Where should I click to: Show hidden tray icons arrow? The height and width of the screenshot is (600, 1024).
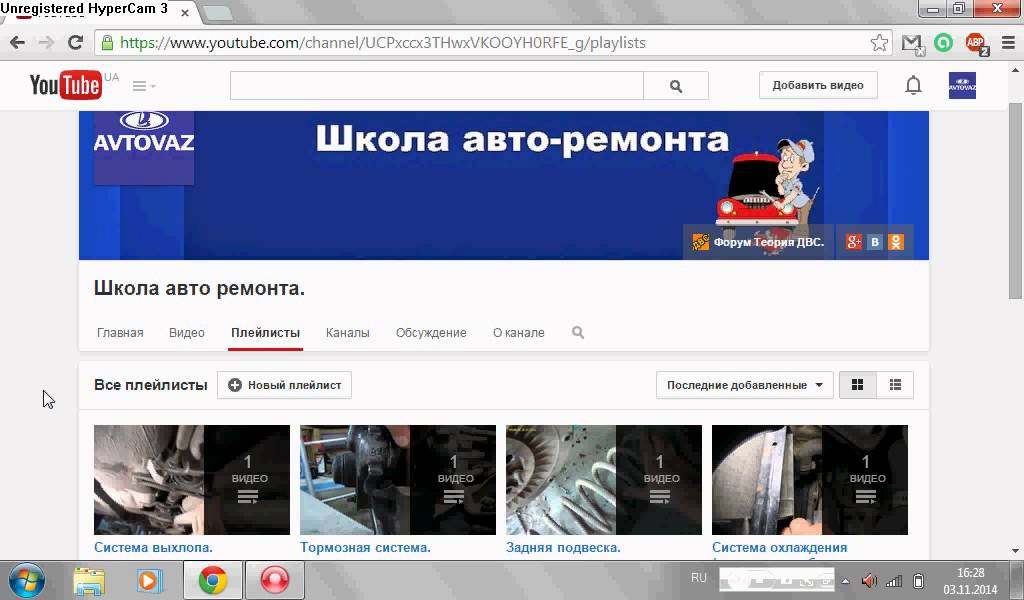coord(845,581)
